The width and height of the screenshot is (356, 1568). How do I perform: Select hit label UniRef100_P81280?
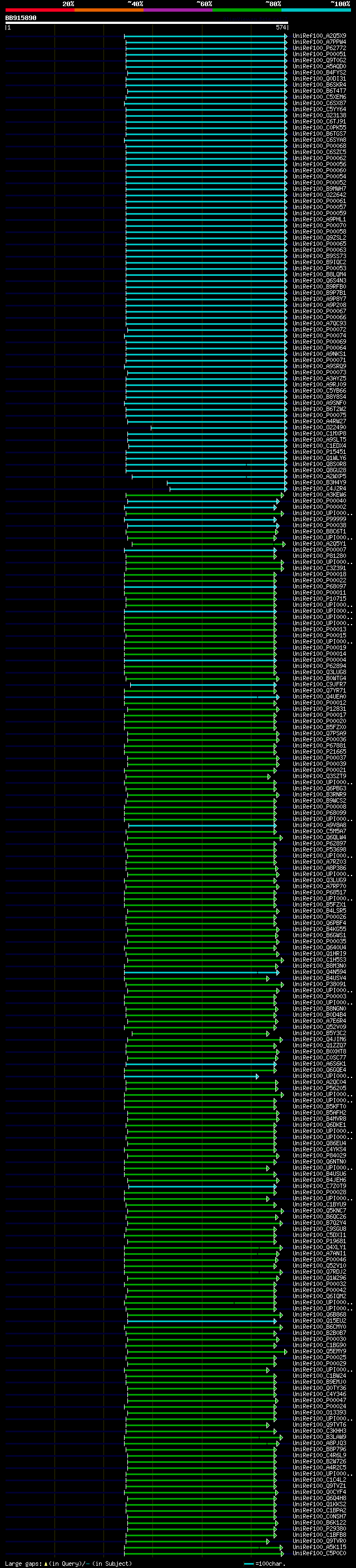(319, 556)
